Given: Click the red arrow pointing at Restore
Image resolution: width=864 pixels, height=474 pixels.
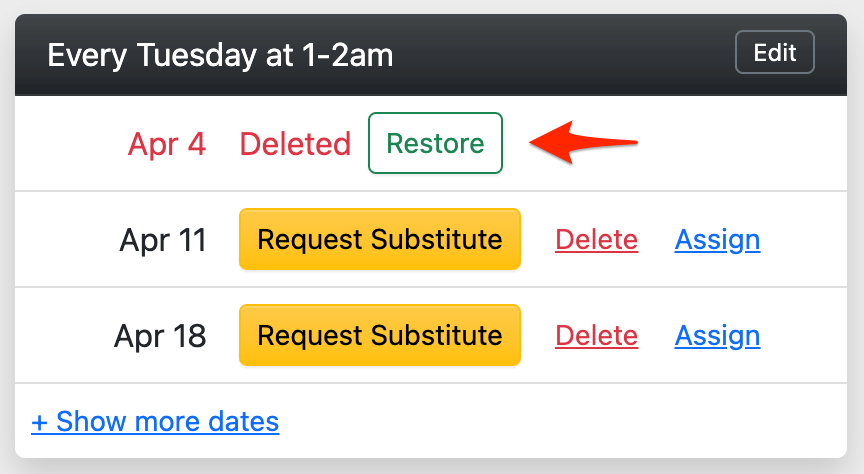Looking at the screenshot, I should [583, 142].
